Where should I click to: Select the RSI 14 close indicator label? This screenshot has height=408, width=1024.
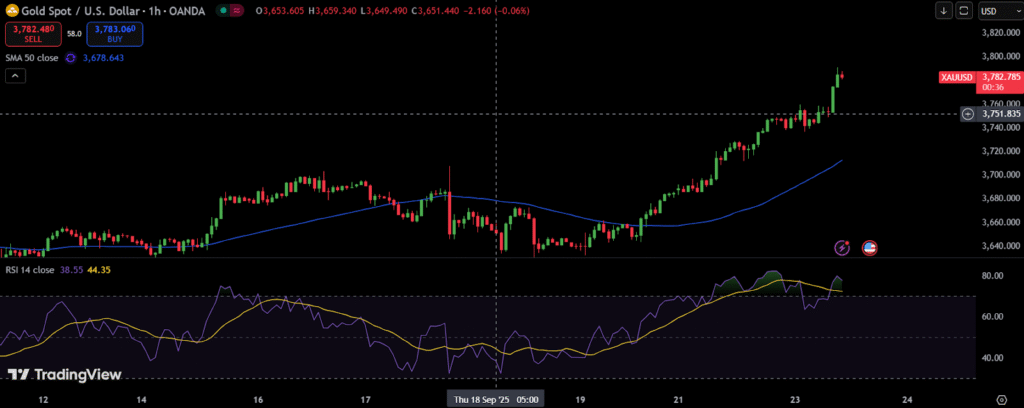coord(28,270)
